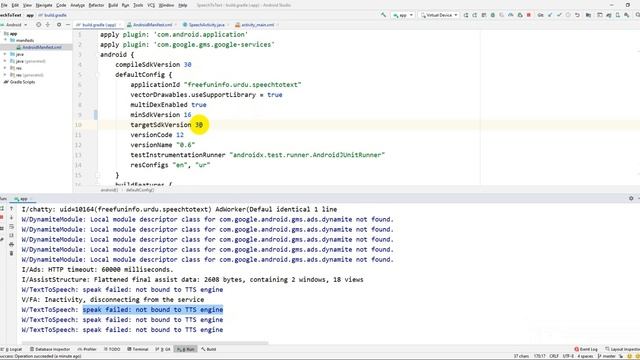Click the compileSdkVersion value 30
This screenshot has height=360, width=640.
(187, 64)
